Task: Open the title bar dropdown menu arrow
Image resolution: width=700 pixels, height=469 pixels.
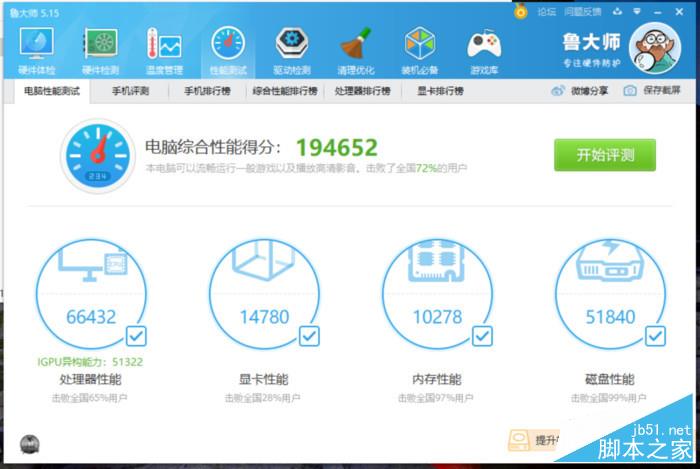Action: tap(637, 12)
